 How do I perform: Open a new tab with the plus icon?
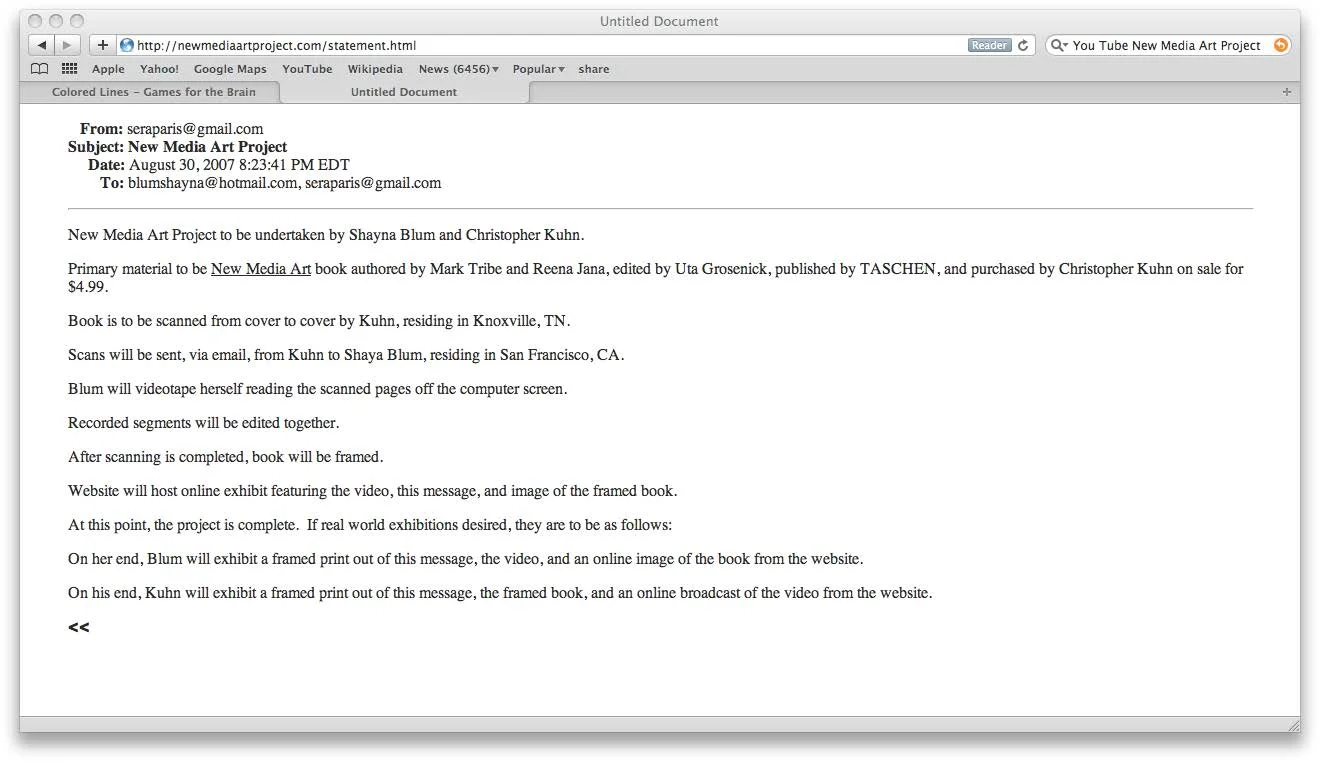[x=1287, y=92]
